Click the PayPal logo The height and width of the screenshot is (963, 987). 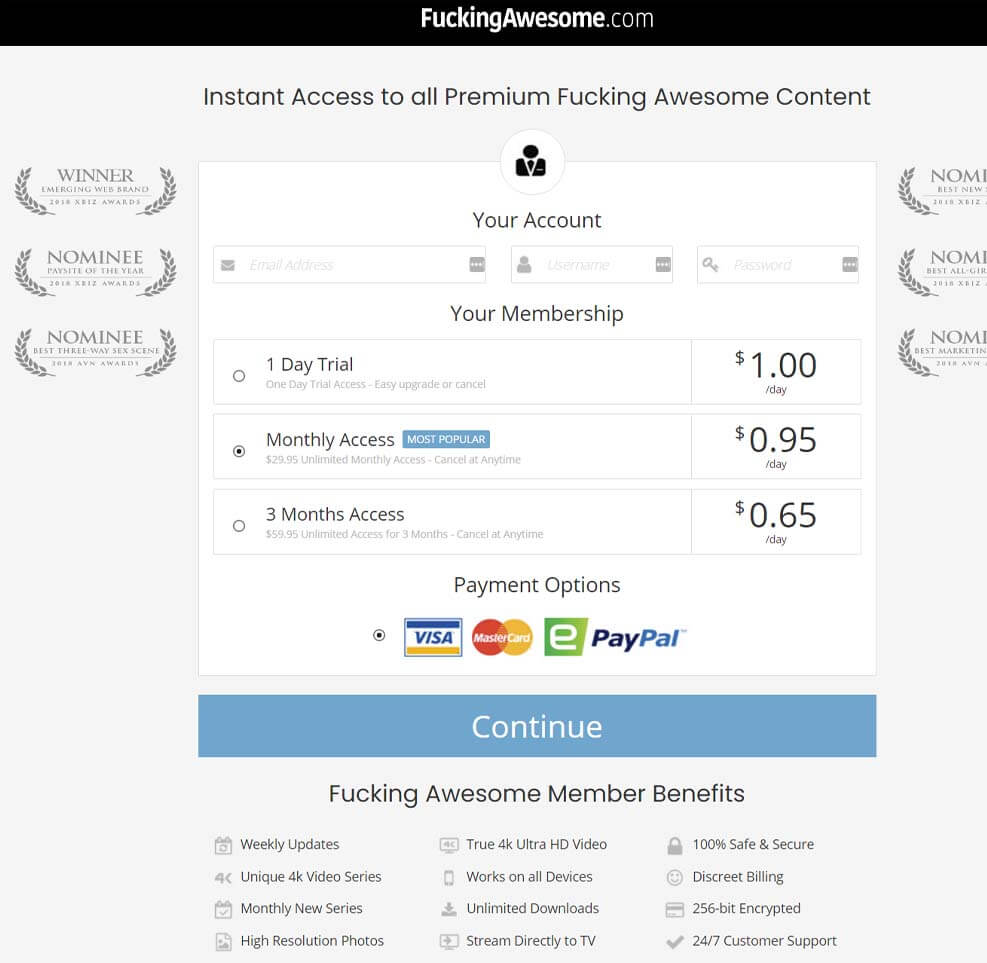click(638, 638)
